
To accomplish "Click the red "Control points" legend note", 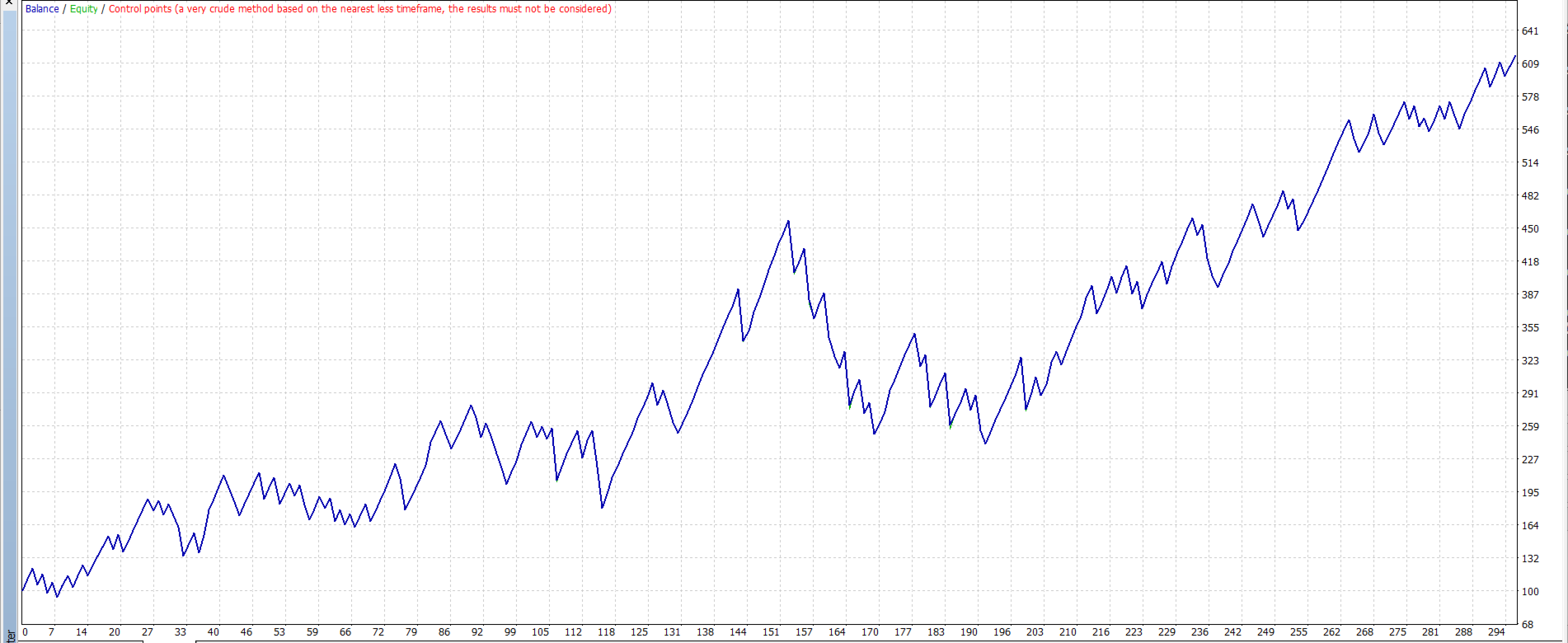I will pos(360,9).
